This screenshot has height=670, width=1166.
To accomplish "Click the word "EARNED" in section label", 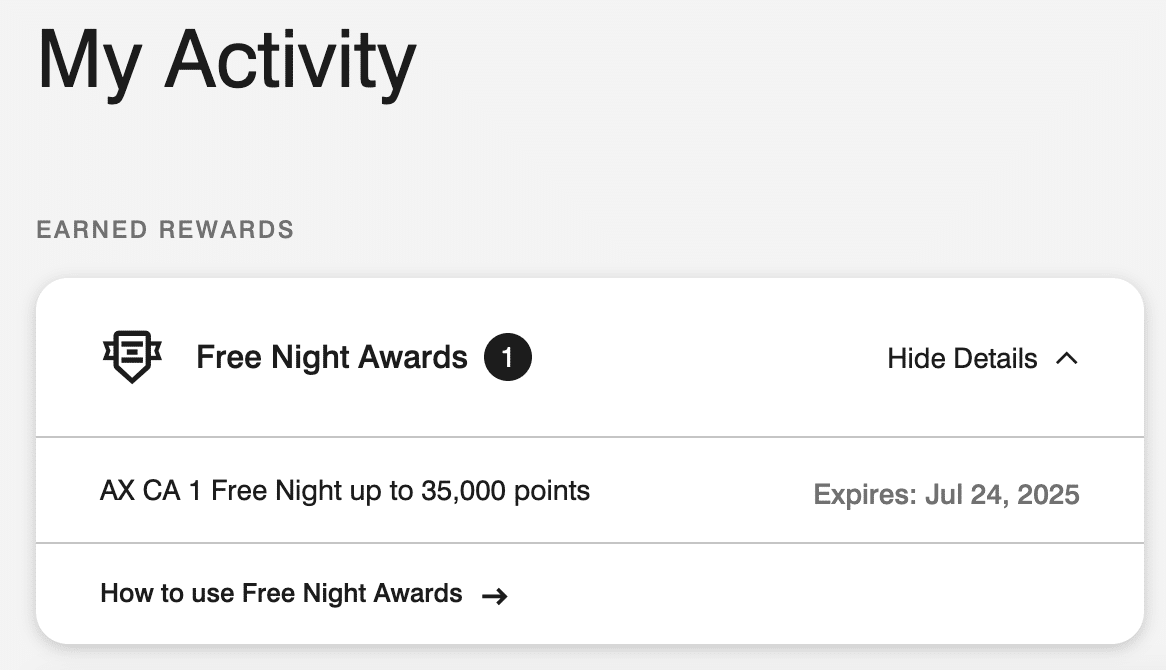I will (x=93, y=230).
